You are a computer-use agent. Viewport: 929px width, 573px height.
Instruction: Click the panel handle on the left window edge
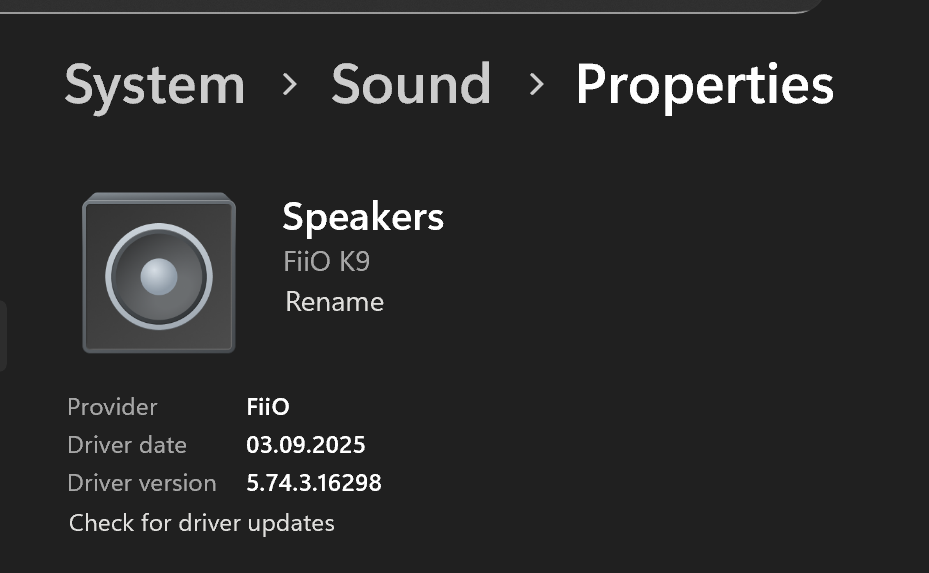click(x=3, y=336)
